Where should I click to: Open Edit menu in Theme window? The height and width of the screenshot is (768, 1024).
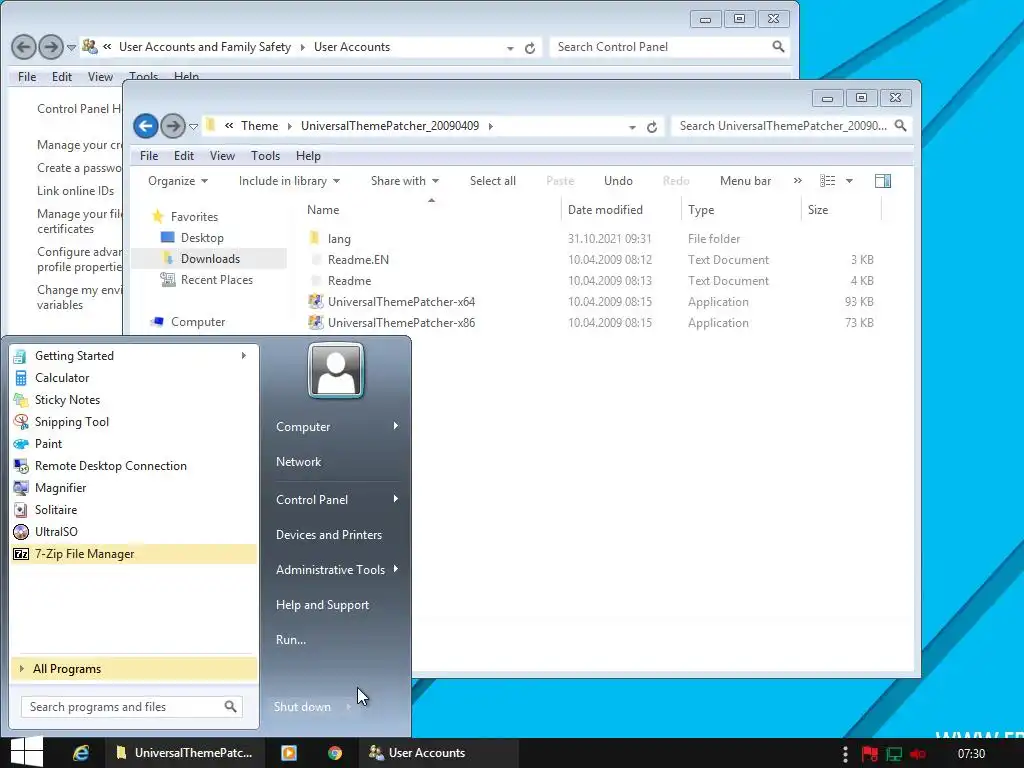click(184, 156)
